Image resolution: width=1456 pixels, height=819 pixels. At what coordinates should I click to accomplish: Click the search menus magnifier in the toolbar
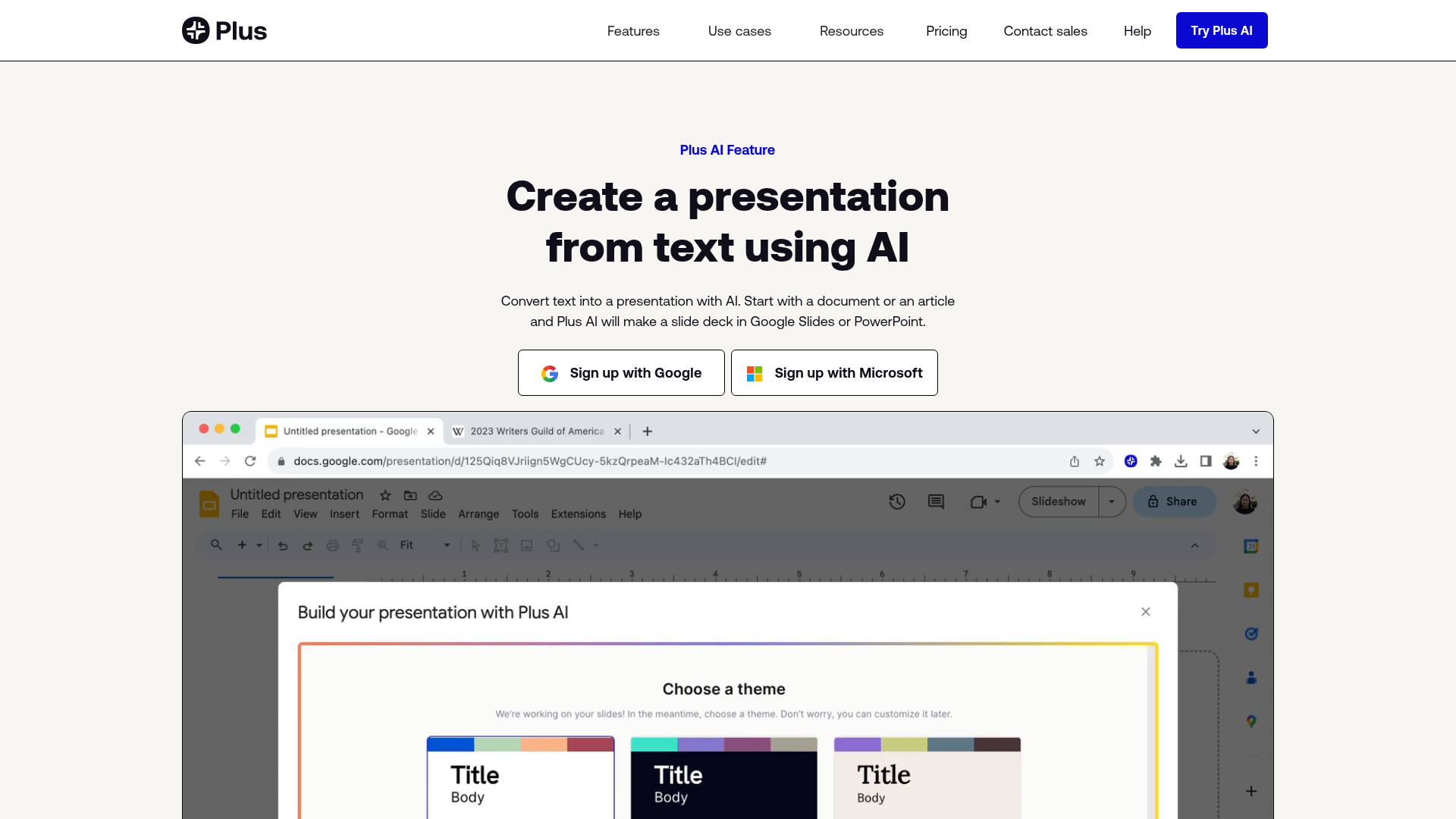click(216, 545)
